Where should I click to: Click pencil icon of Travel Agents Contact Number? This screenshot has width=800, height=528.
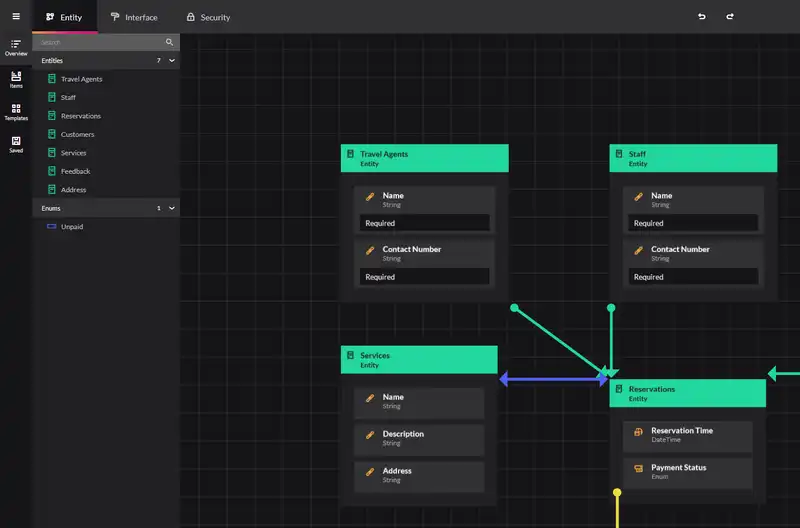coord(370,250)
